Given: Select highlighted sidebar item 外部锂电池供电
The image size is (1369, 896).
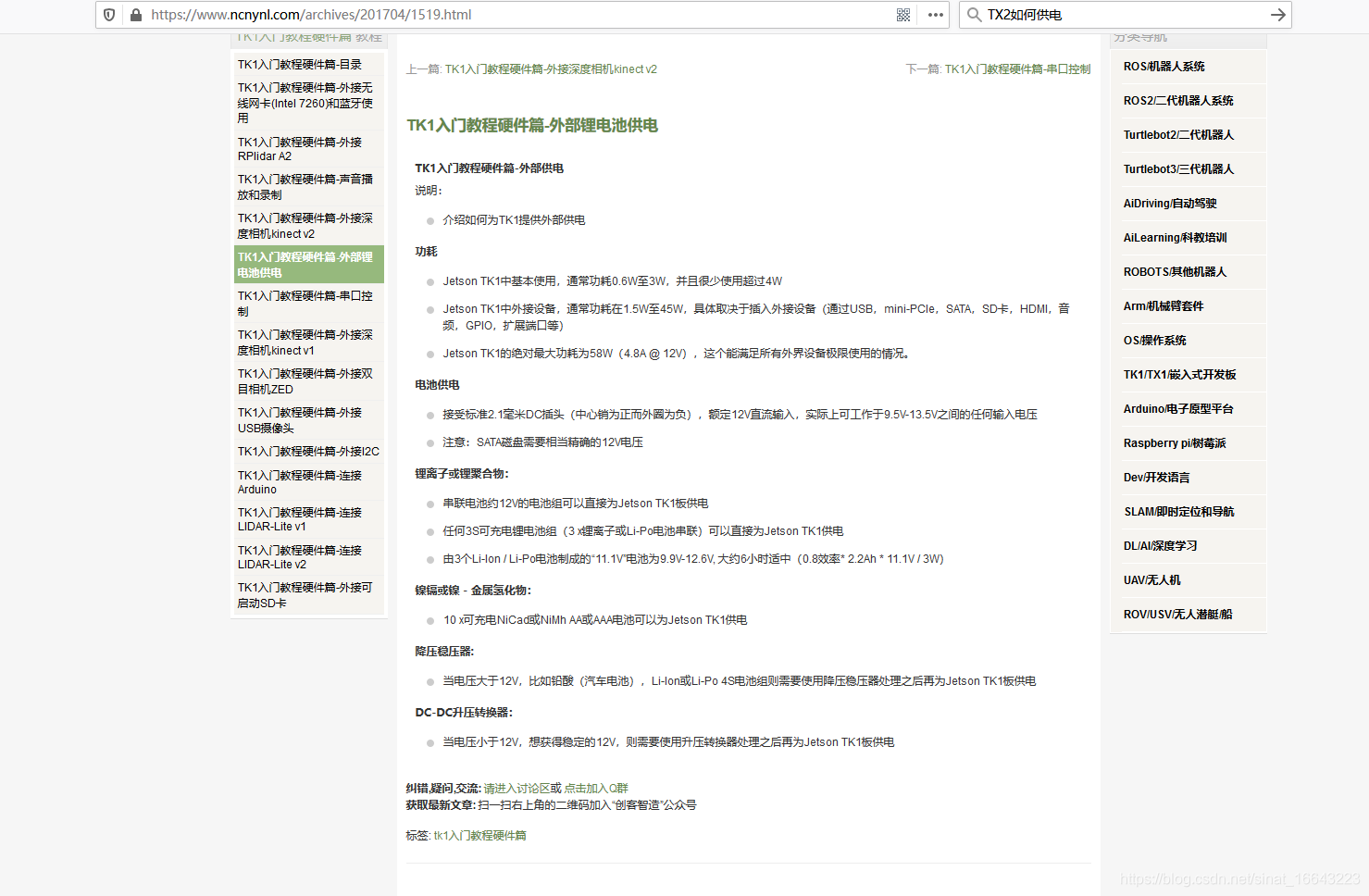Looking at the screenshot, I should [309, 265].
